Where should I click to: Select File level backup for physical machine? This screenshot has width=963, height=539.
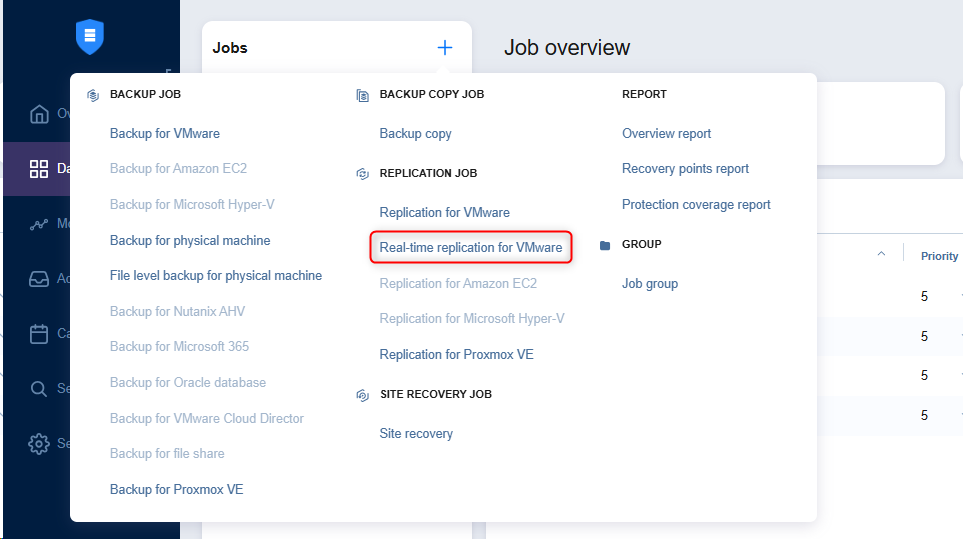(216, 275)
